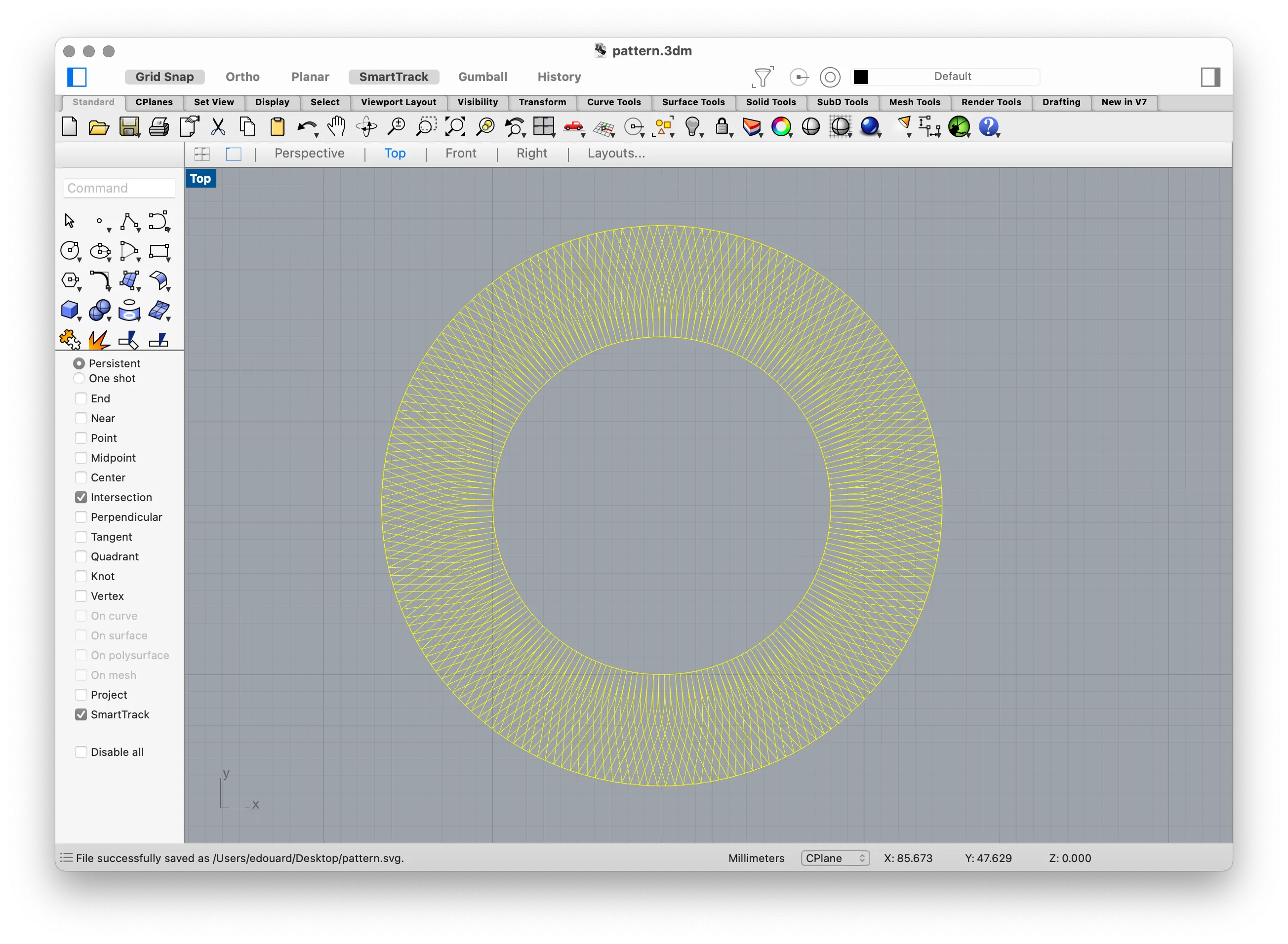This screenshot has height=944, width=1288.
Task: Click Disable all snaps
Action: 81,752
